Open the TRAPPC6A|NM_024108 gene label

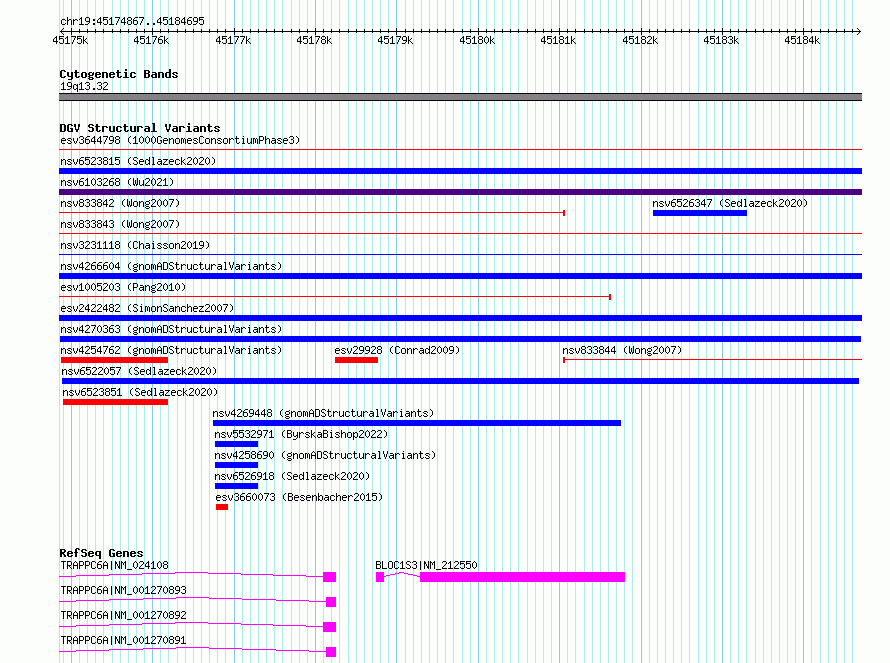(x=115, y=565)
